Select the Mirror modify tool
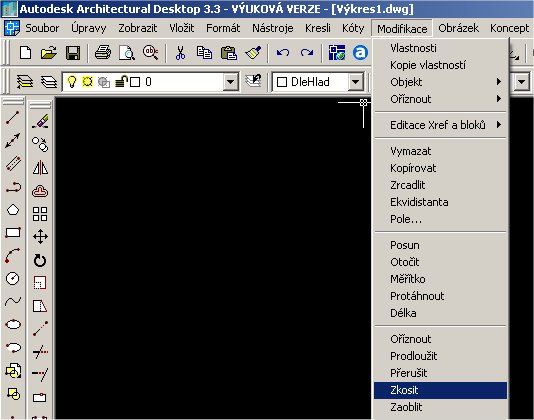The image size is (534, 420). coord(40,168)
